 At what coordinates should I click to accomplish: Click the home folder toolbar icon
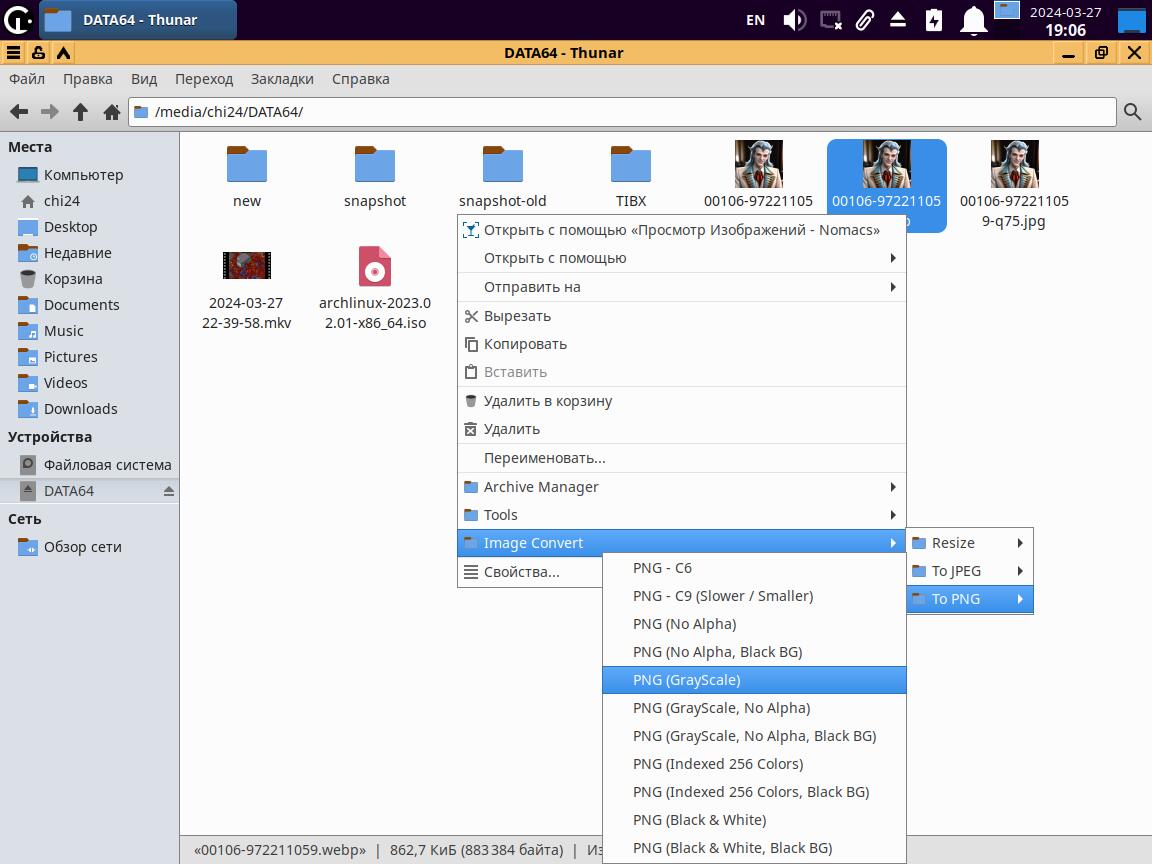tap(112, 112)
